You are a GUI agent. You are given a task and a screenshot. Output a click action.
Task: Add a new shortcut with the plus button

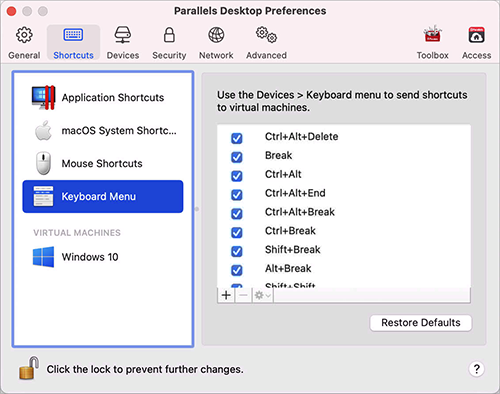click(x=226, y=295)
